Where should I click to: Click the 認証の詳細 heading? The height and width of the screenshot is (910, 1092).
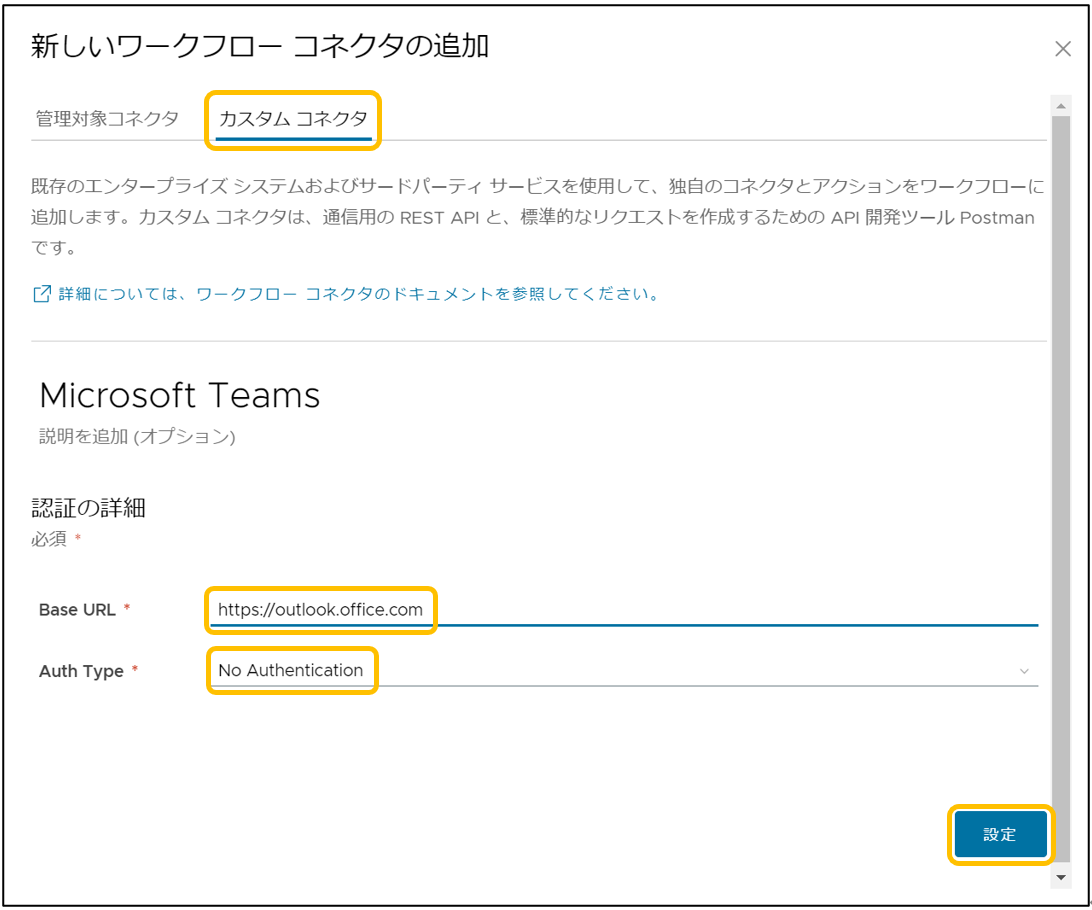pyautogui.click(x=88, y=508)
